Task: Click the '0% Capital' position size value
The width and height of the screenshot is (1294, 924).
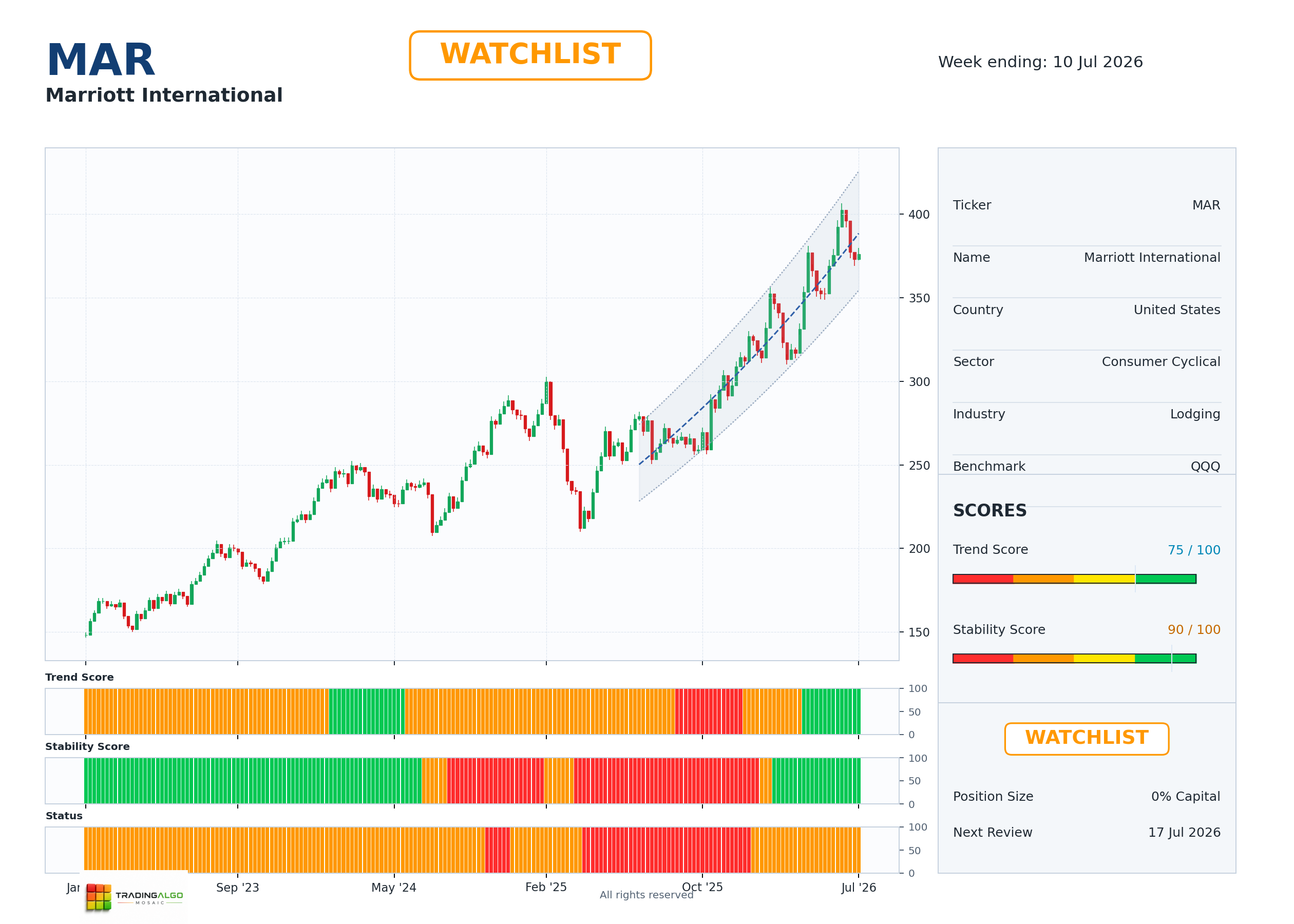Action: [x=1185, y=796]
